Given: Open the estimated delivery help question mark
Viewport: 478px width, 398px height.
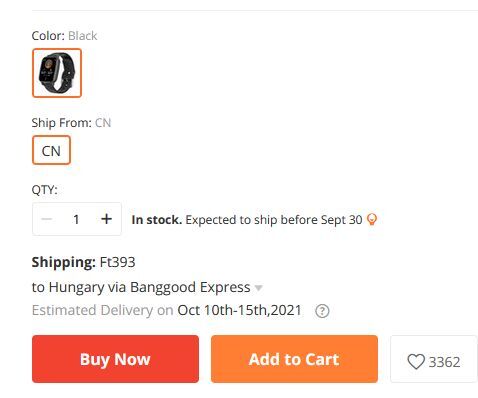Looking at the screenshot, I should pos(322,311).
